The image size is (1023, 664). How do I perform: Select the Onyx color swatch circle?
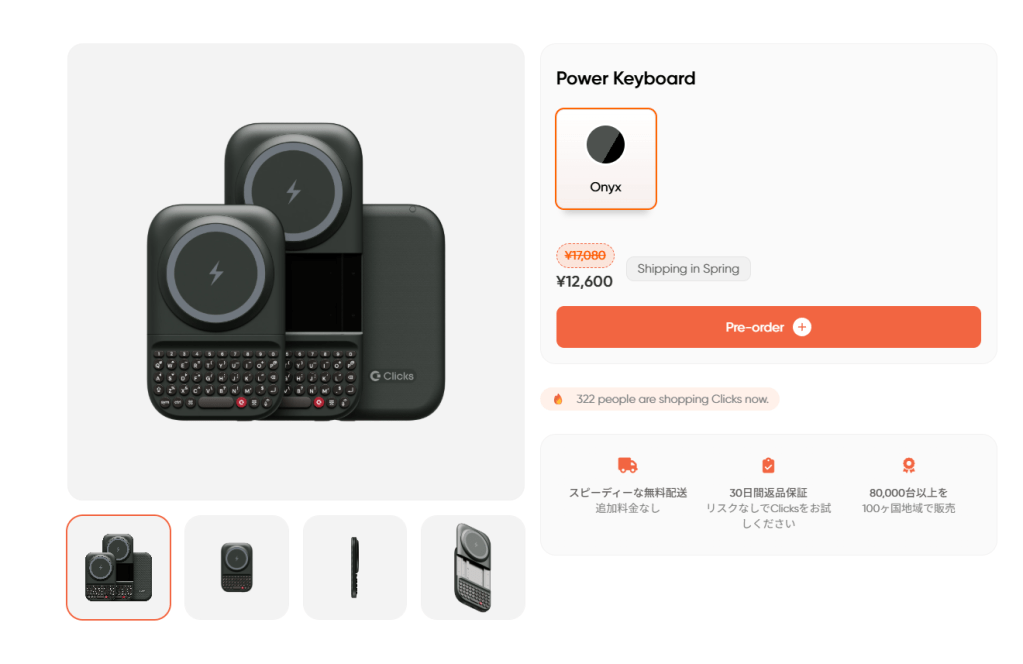pos(605,145)
